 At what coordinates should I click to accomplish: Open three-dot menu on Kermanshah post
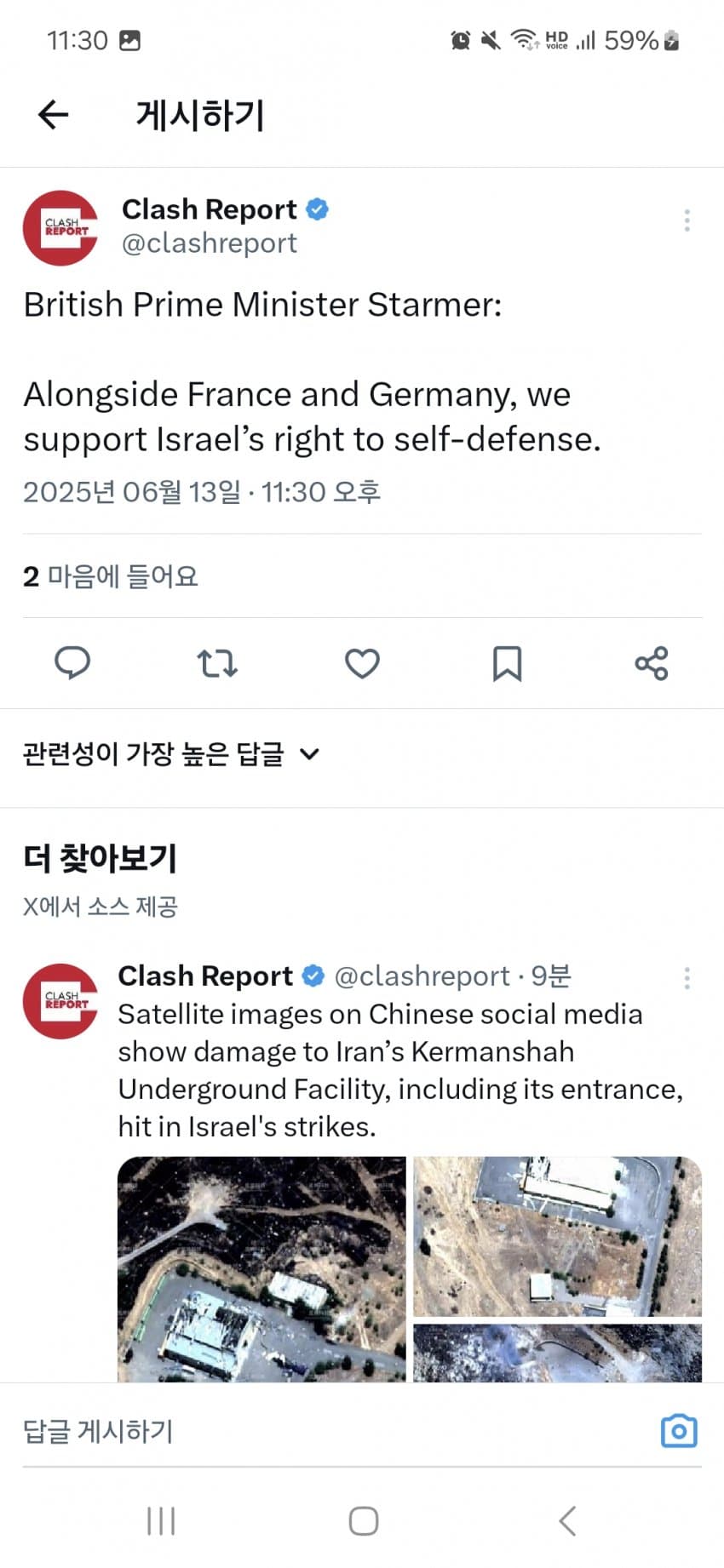click(687, 978)
